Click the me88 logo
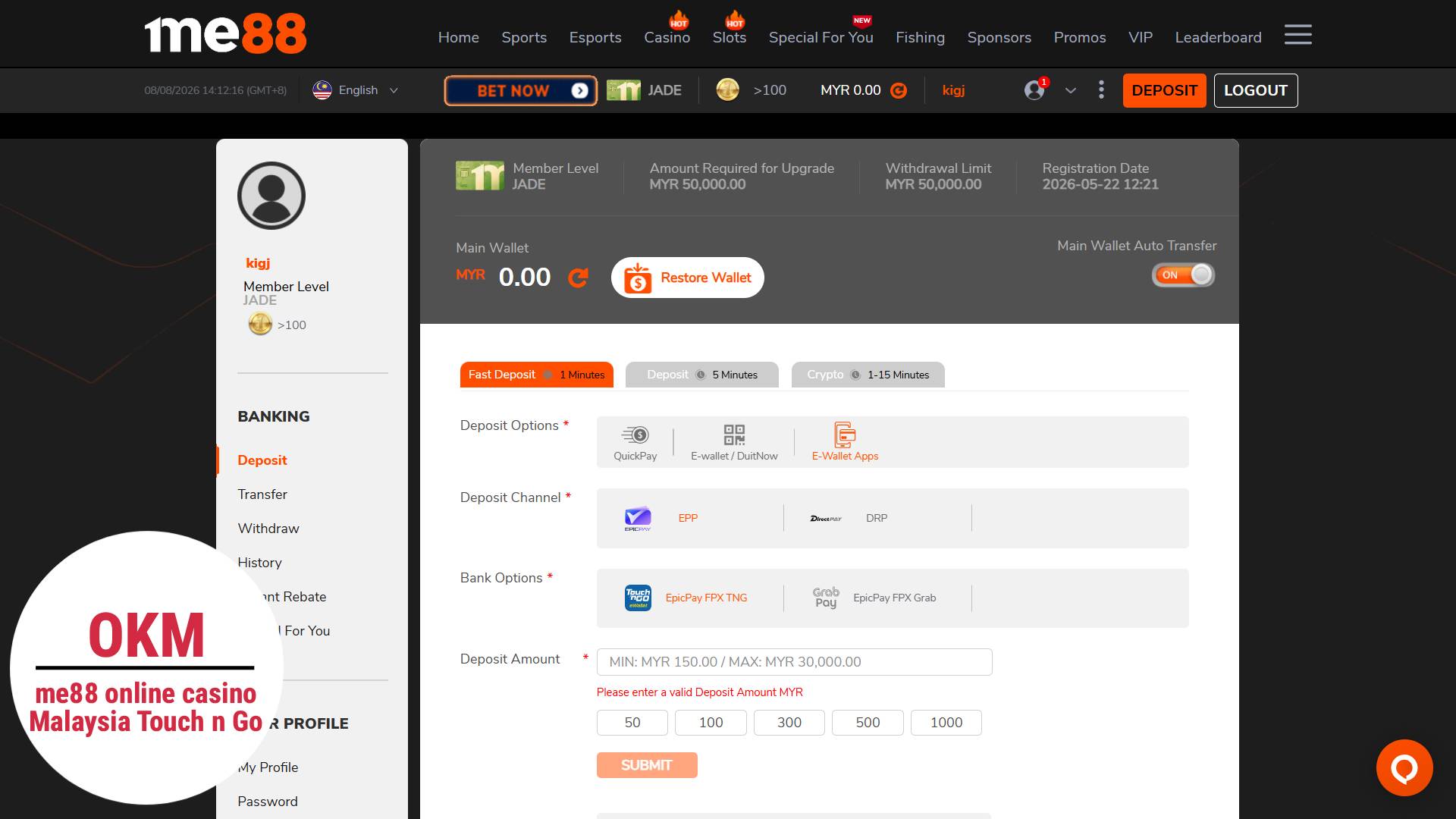This screenshot has width=1456, height=819. click(x=225, y=33)
